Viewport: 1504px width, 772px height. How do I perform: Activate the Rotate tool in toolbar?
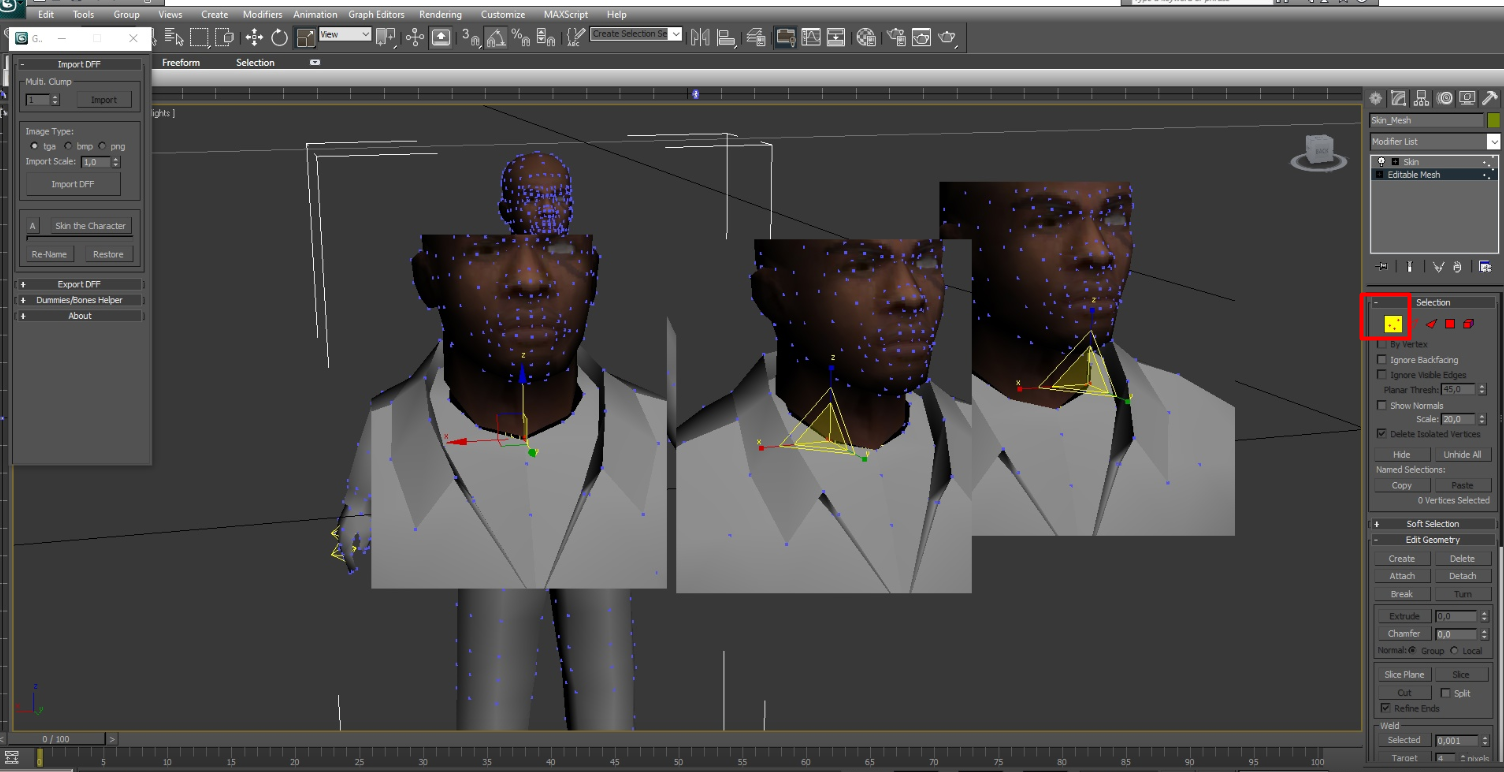coord(280,37)
